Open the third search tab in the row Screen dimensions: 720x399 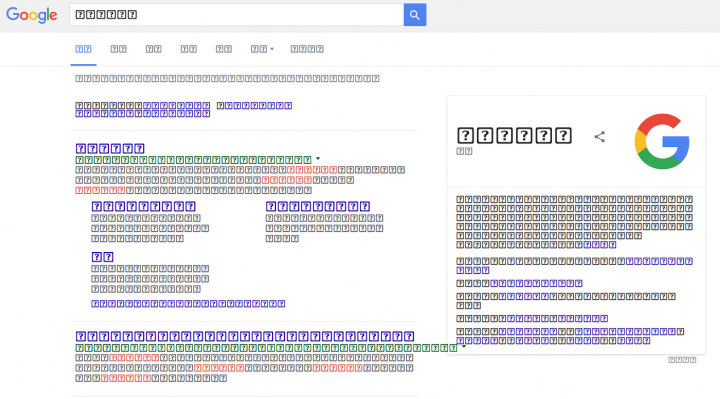[x=153, y=49]
